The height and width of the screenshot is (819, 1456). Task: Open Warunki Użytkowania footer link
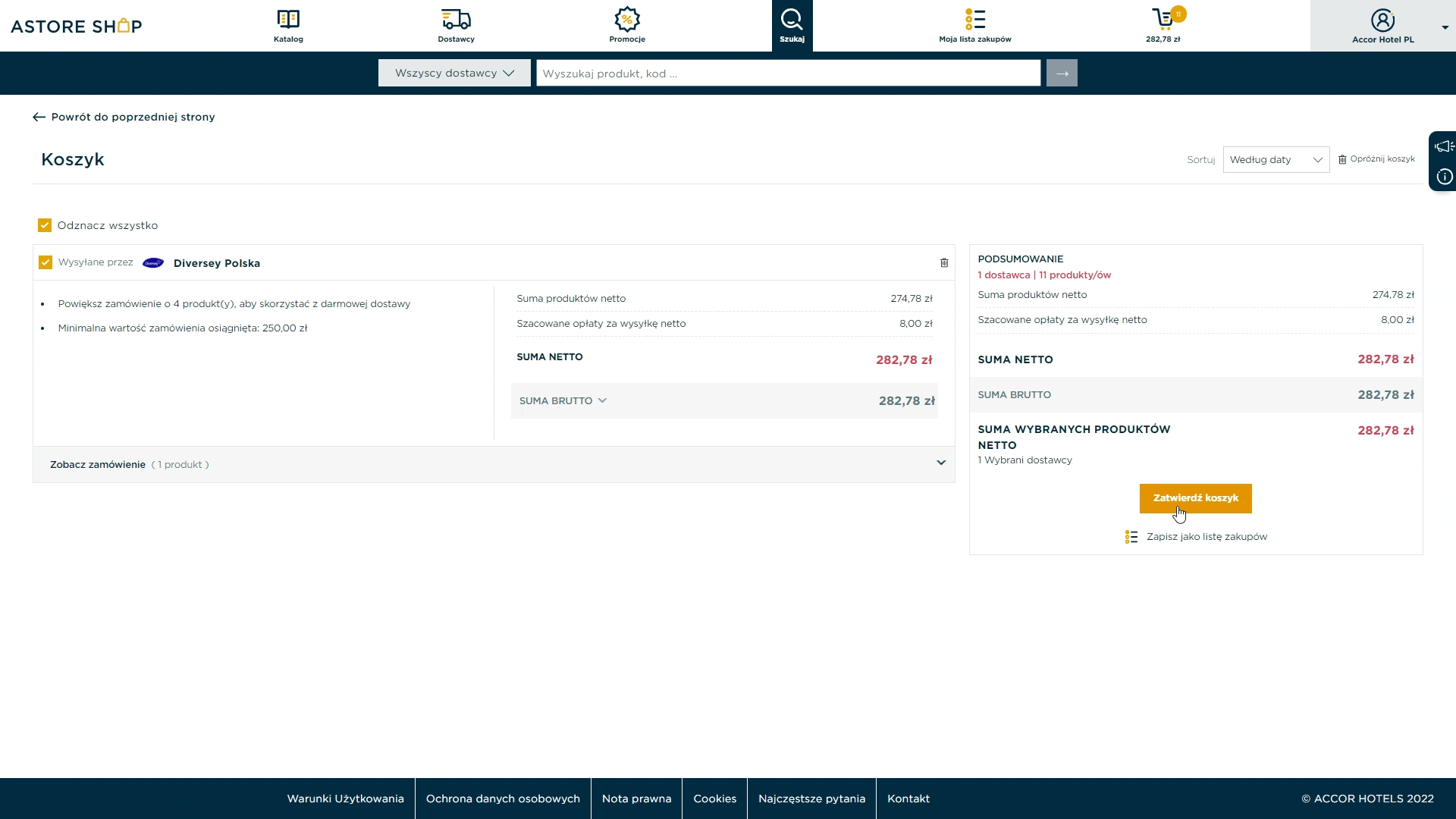click(x=345, y=799)
